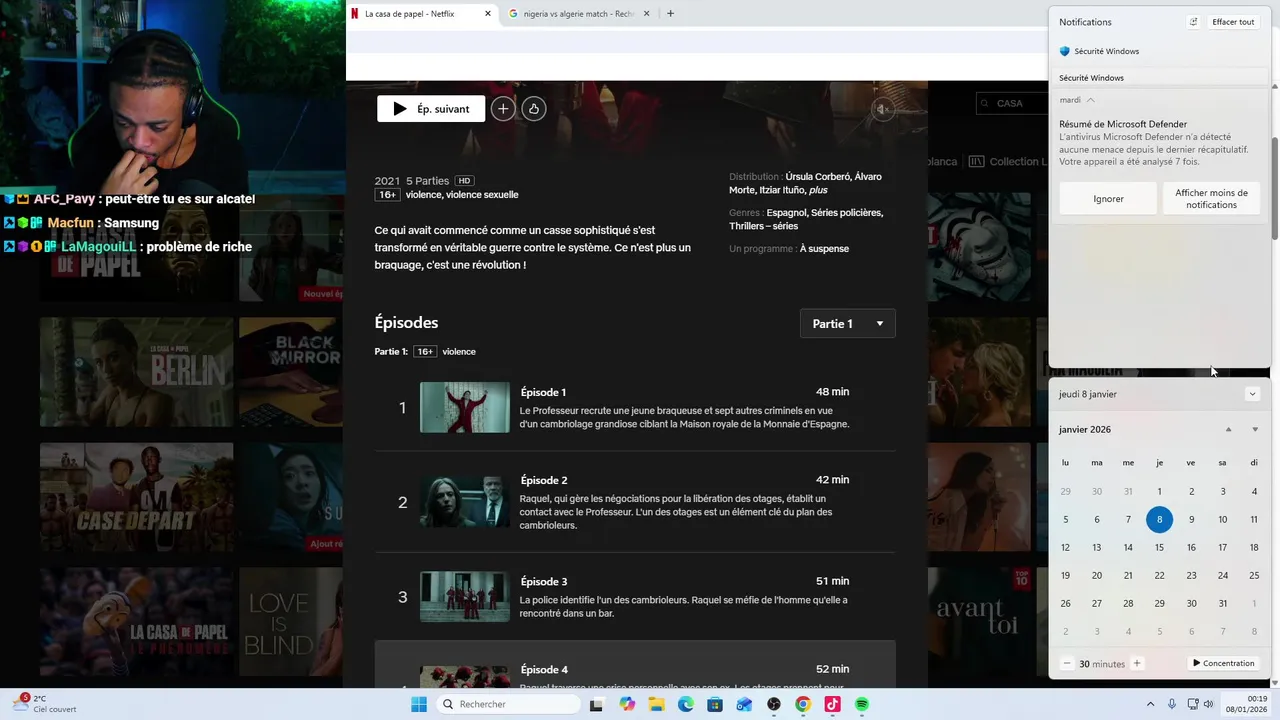
Task: Open Épisode 2 thumbnail
Action: point(465,502)
